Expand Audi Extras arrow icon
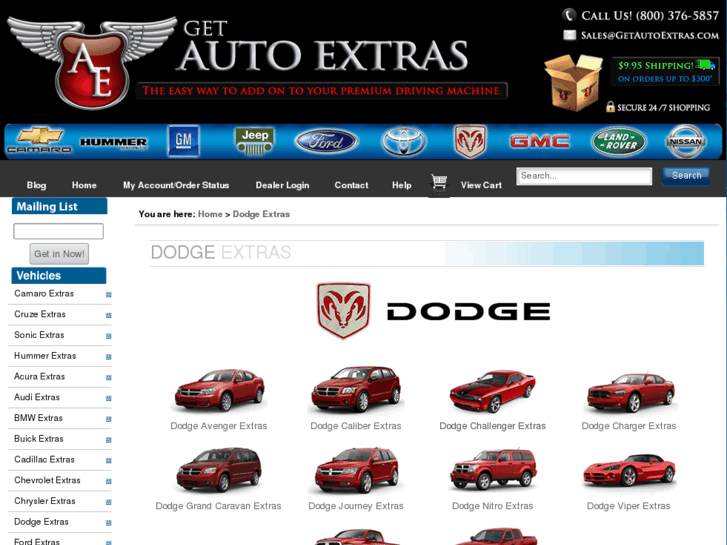 pos(108,398)
